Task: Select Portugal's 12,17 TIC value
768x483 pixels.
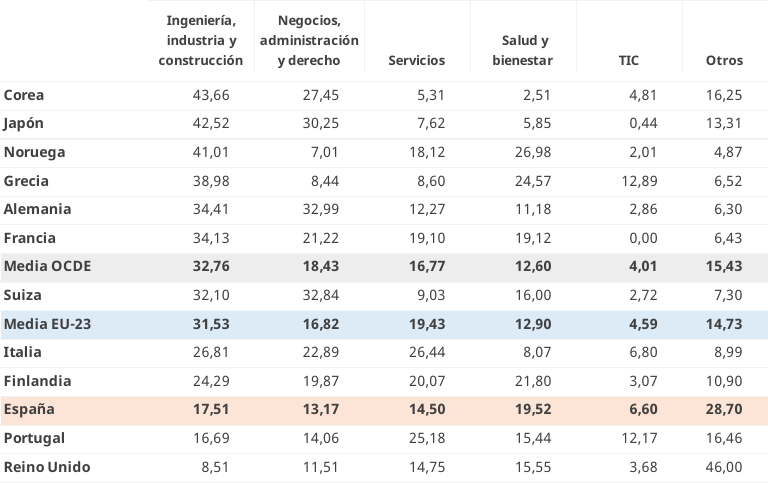Action: pyautogui.click(x=638, y=438)
